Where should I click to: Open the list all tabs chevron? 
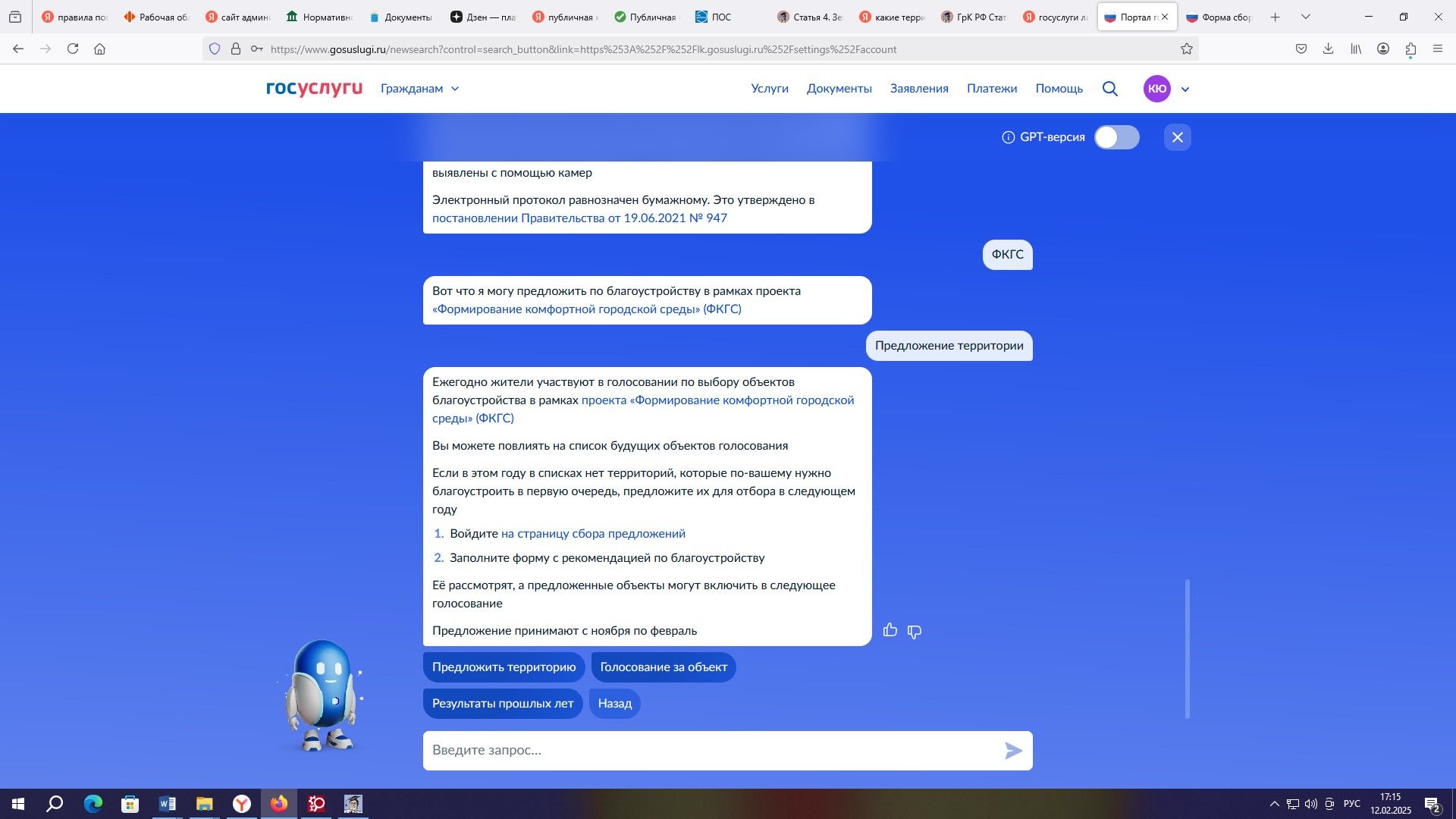1306,17
